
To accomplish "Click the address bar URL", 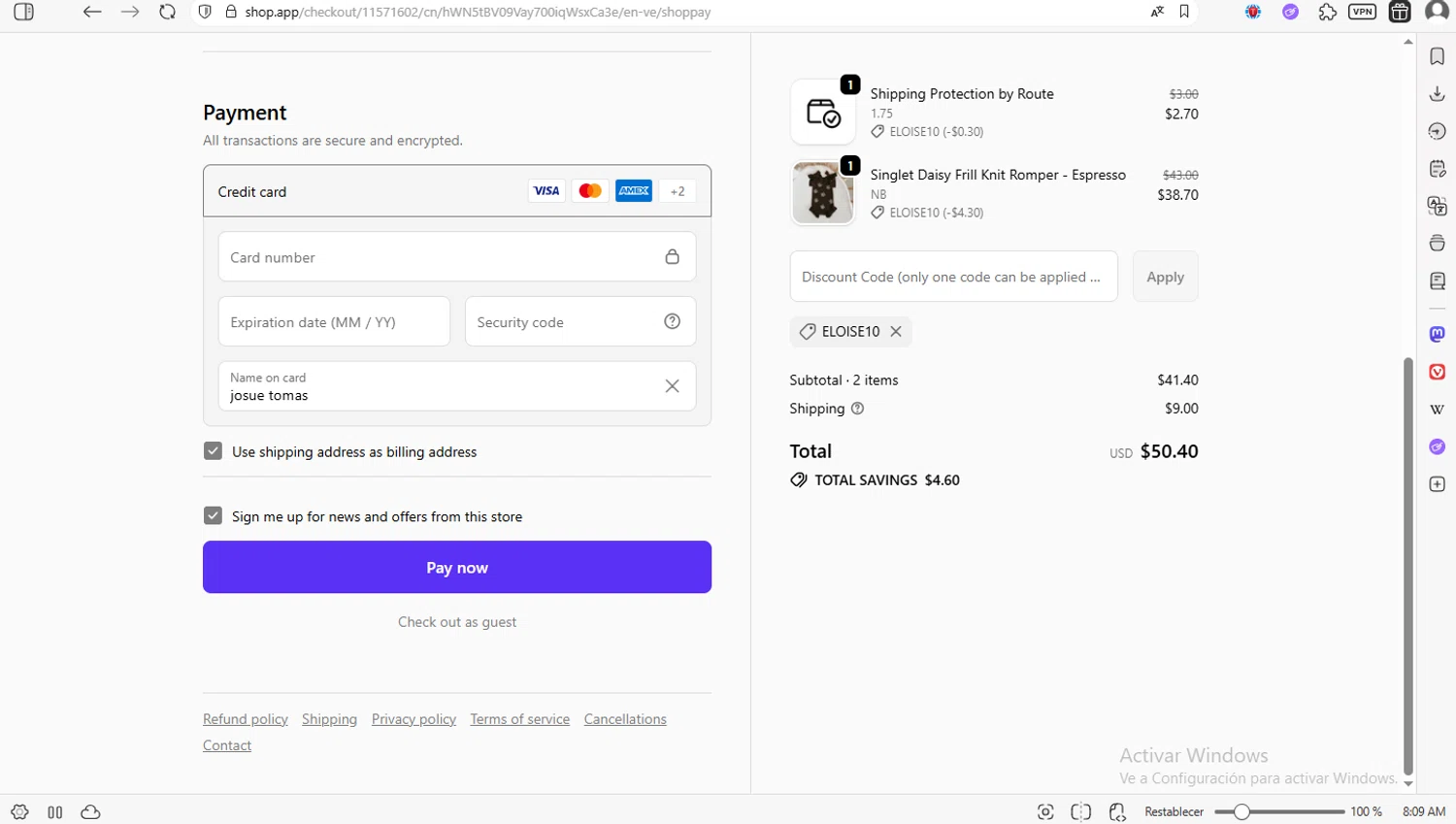I will pyautogui.click(x=478, y=12).
